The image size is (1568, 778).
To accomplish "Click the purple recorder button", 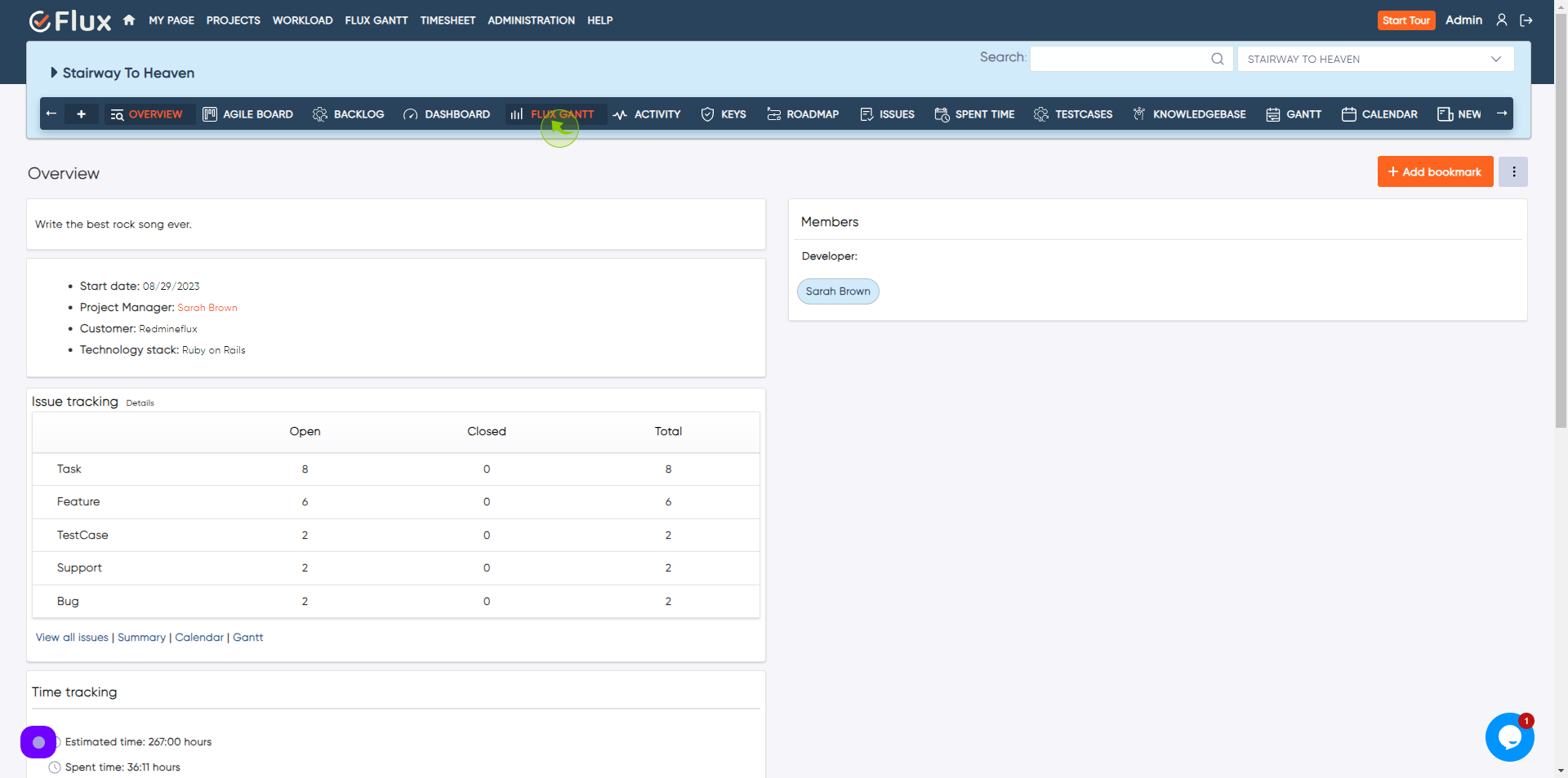I will point(38,742).
